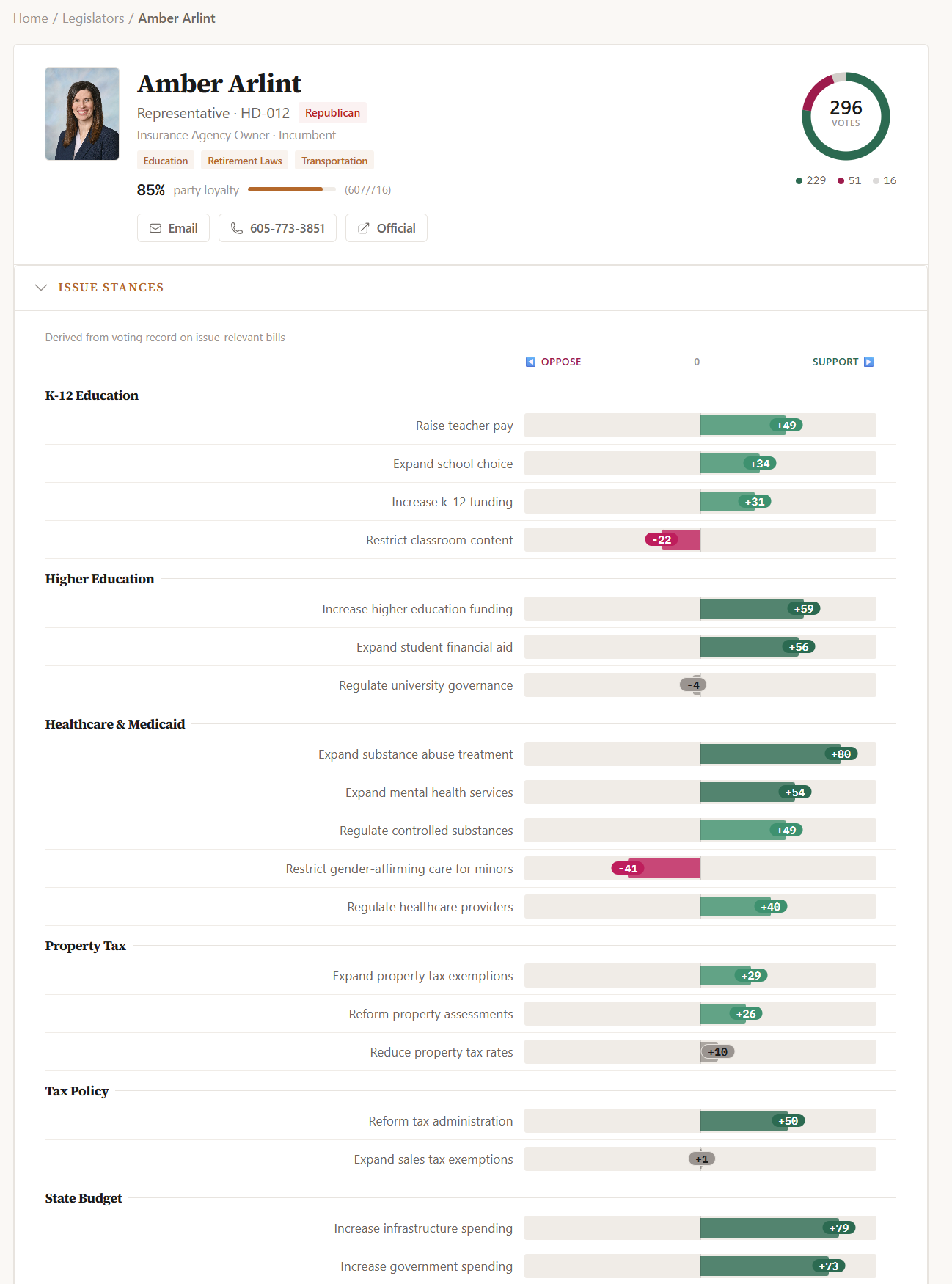Click the party loyalty progress bar
This screenshot has height=1284, width=952.
pos(291,190)
